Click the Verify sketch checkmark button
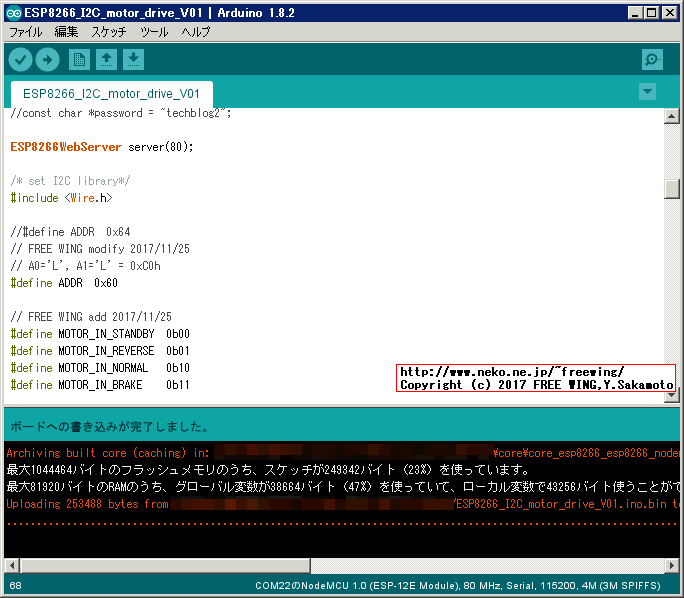684x598 pixels. coord(20,59)
